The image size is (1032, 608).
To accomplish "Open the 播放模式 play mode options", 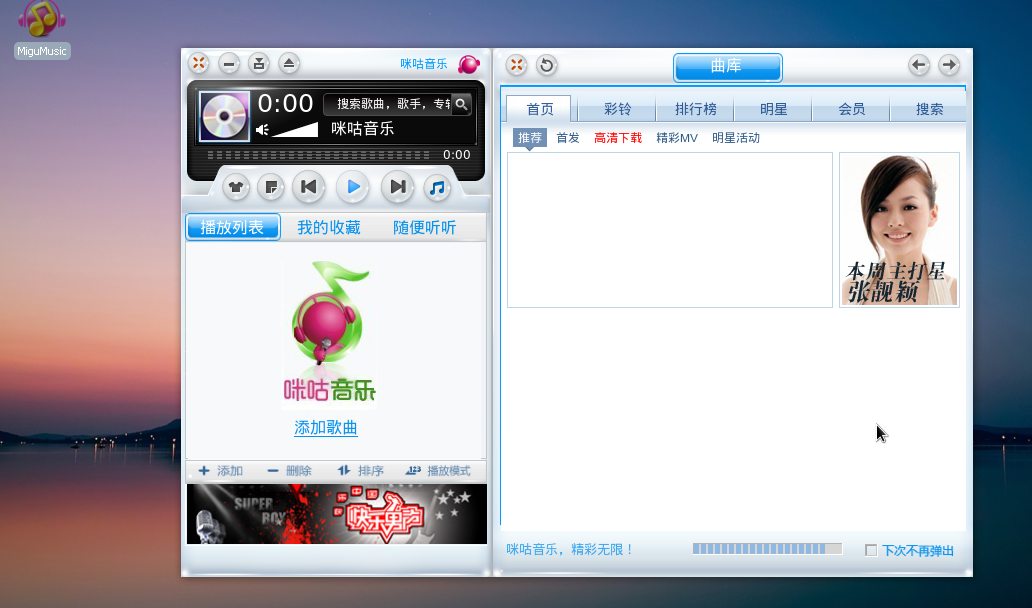I will pyautogui.click(x=438, y=470).
